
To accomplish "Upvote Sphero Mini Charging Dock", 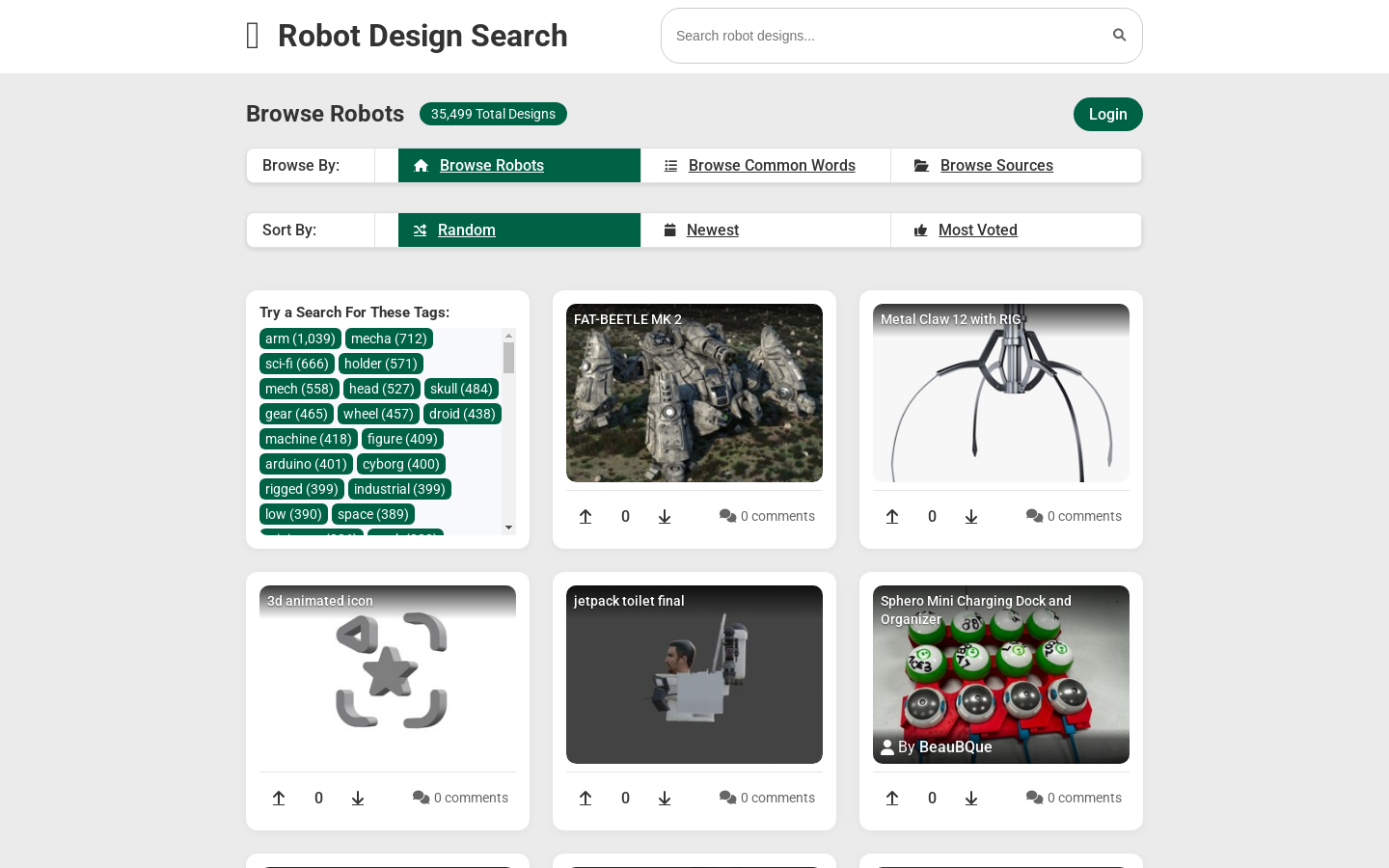I will pyautogui.click(x=892, y=799).
